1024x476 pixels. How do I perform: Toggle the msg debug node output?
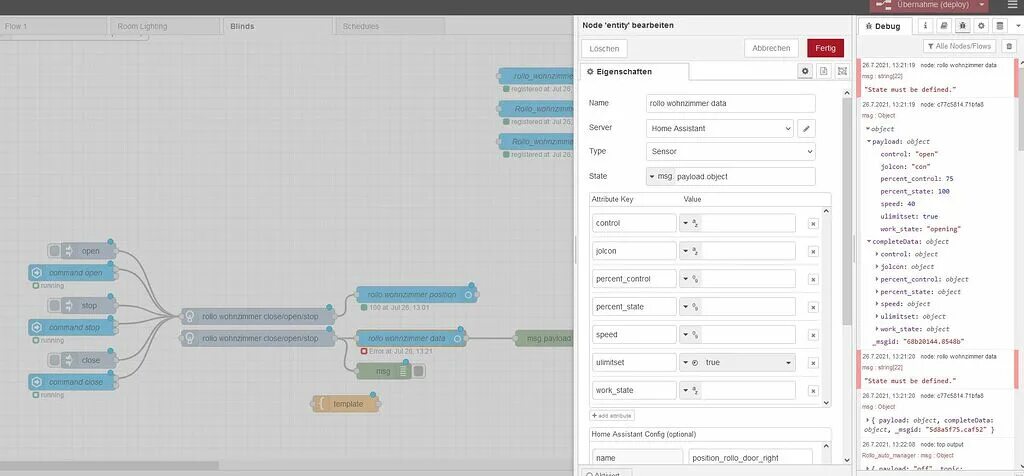pyautogui.click(x=419, y=371)
